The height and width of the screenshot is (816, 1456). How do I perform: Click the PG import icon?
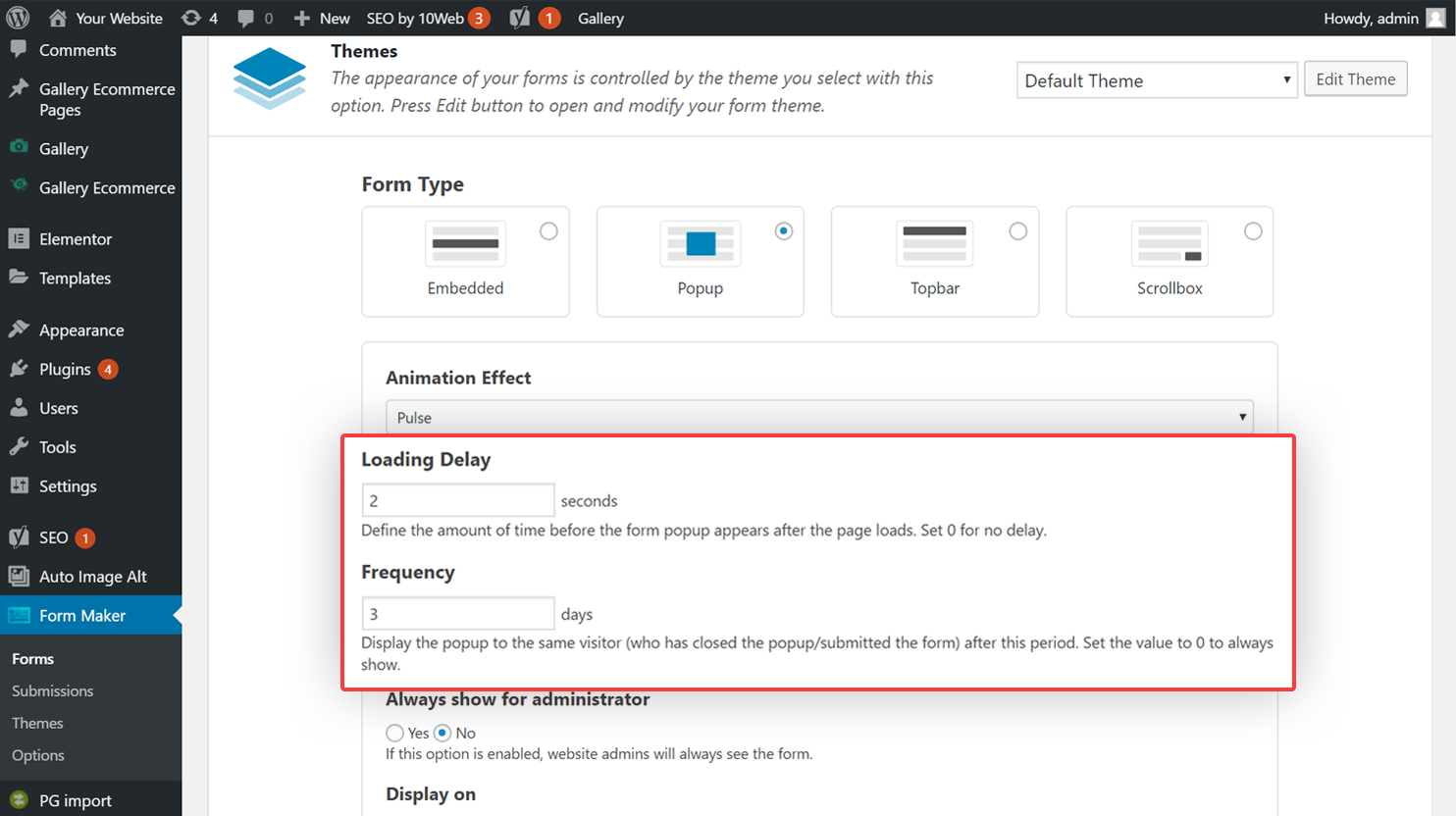tap(19, 800)
